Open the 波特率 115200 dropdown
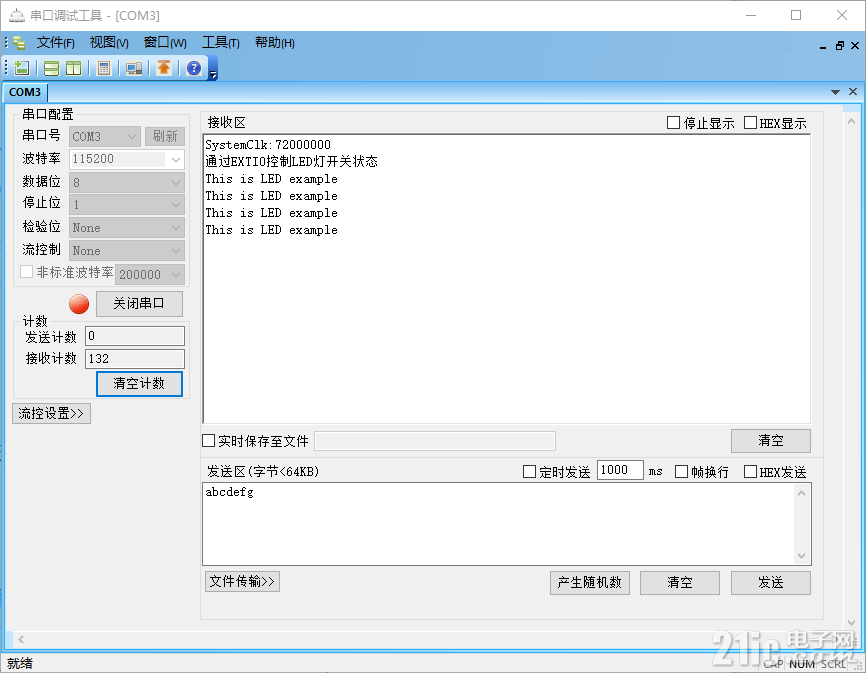The width and height of the screenshot is (866, 673). click(x=126, y=160)
